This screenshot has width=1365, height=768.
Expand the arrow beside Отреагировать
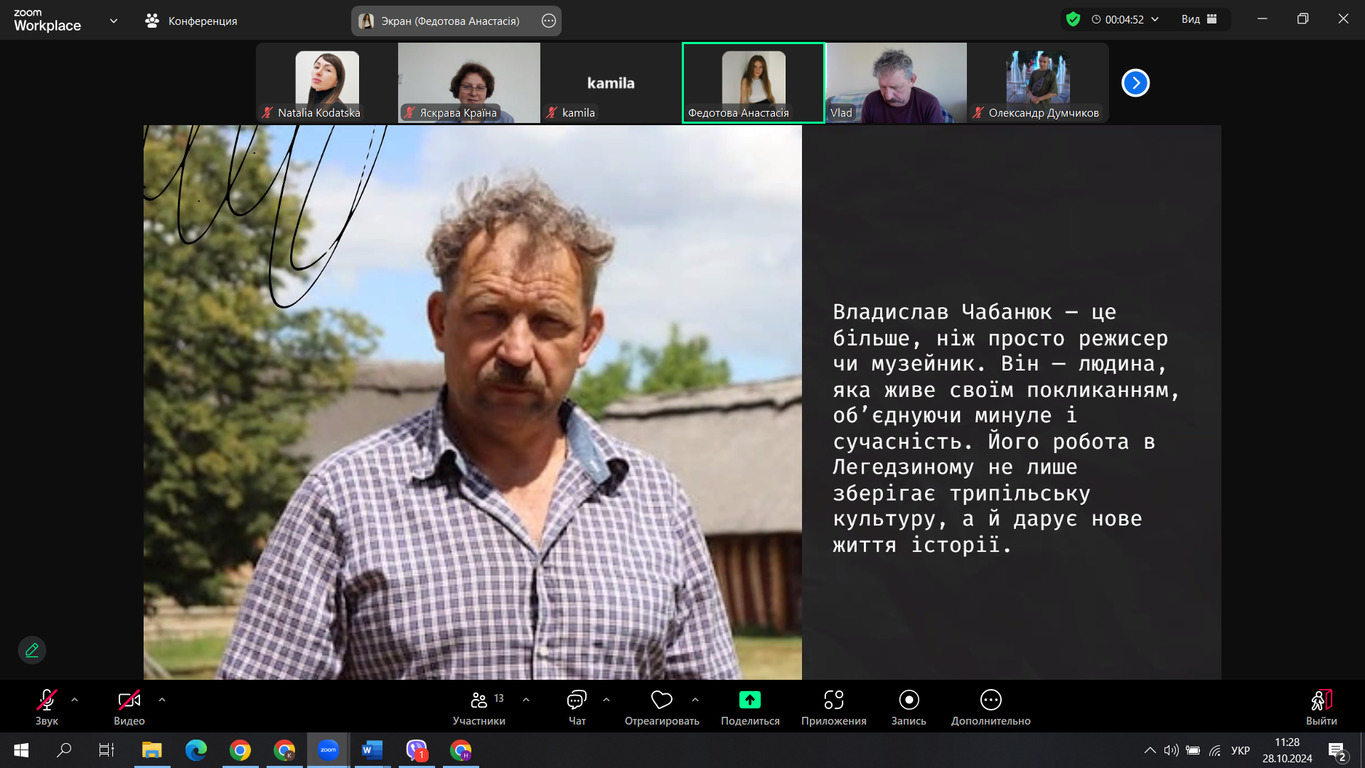695,700
